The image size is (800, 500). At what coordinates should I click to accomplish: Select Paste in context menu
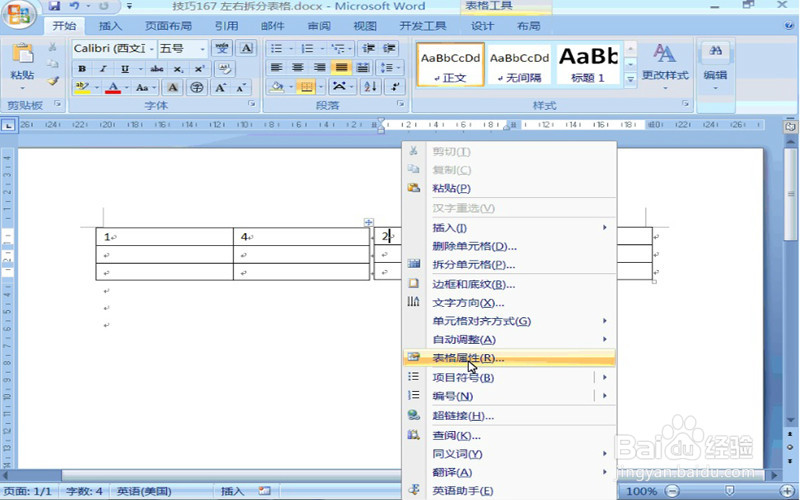pyautogui.click(x=510, y=188)
